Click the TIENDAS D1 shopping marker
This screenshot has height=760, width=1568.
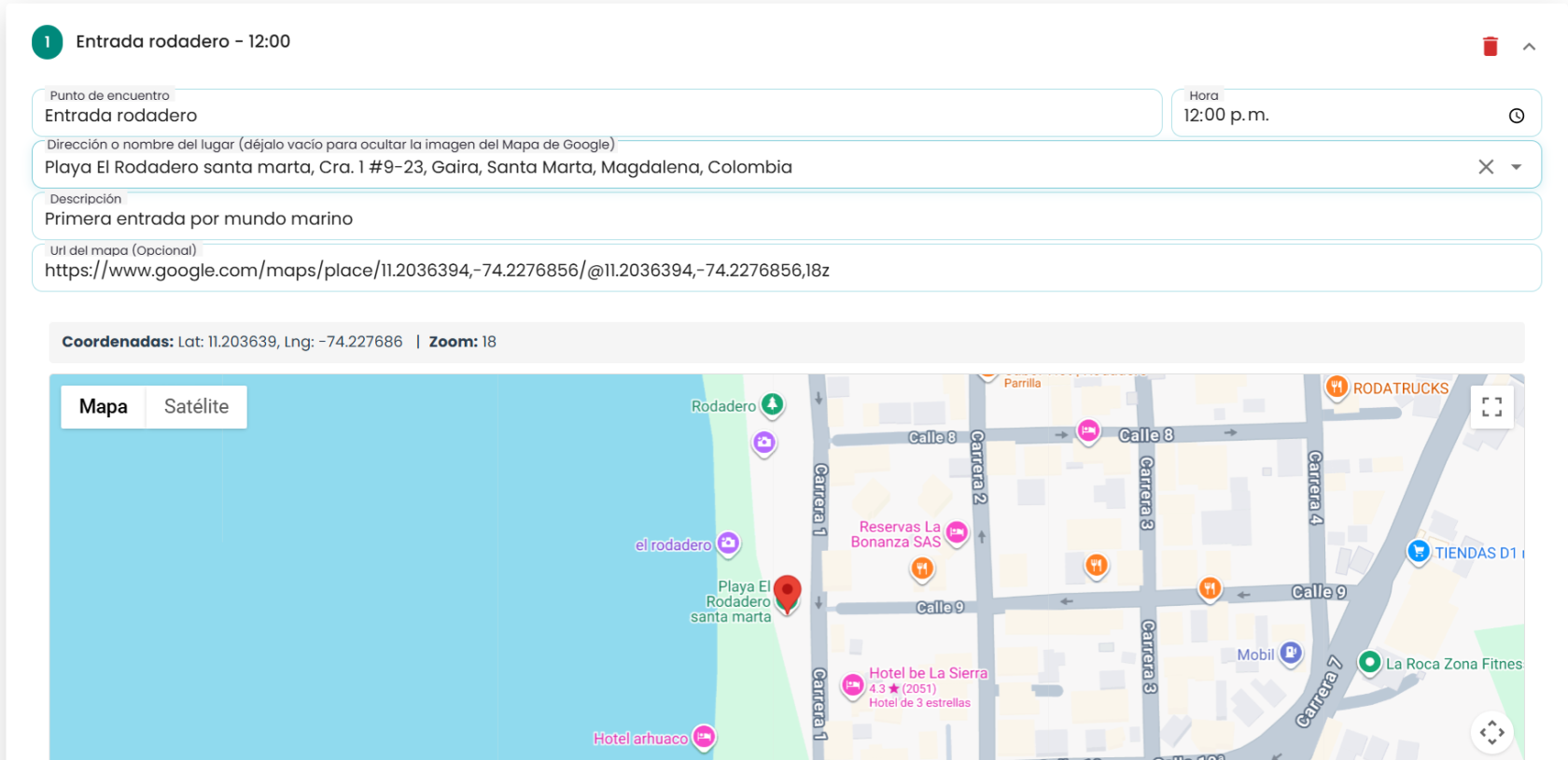(x=1419, y=552)
